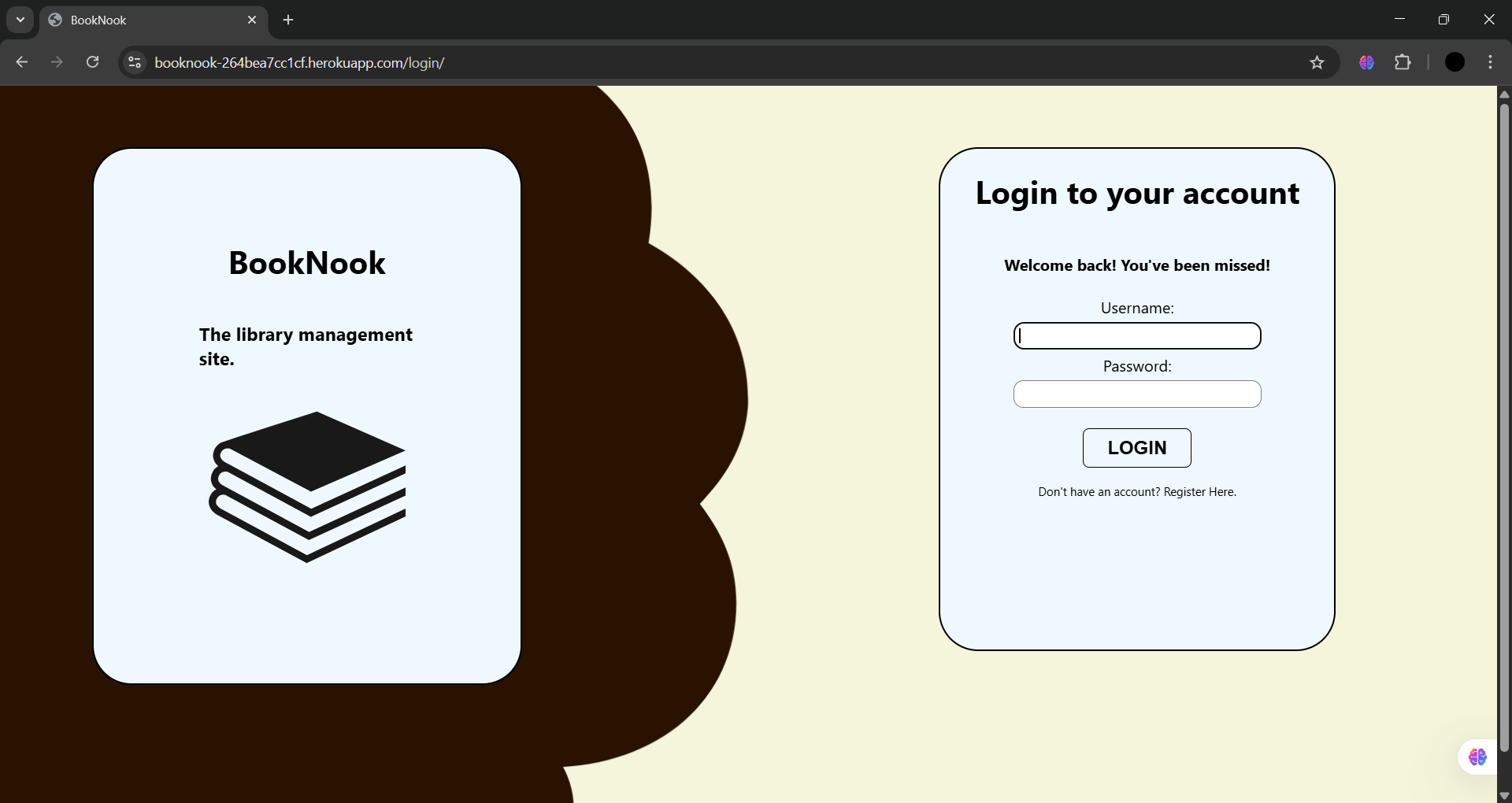1512x803 pixels.
Task: Open the Extensions puzzle piece icon
Action: pyautogui.click(x=1403, y=62)
